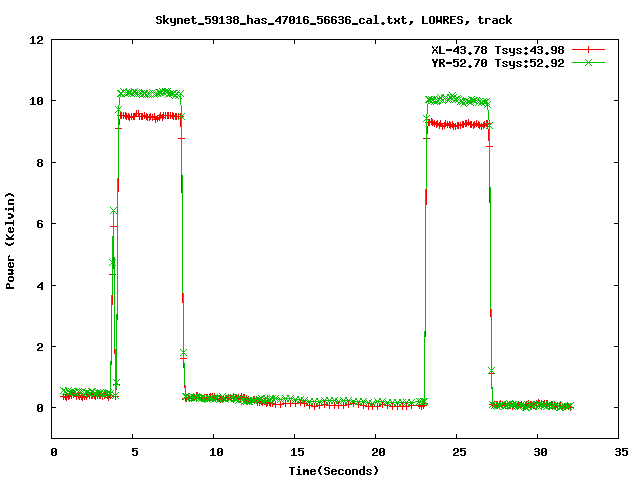
Task: Click y-axis tick label 6
Action: coord(40,224)
